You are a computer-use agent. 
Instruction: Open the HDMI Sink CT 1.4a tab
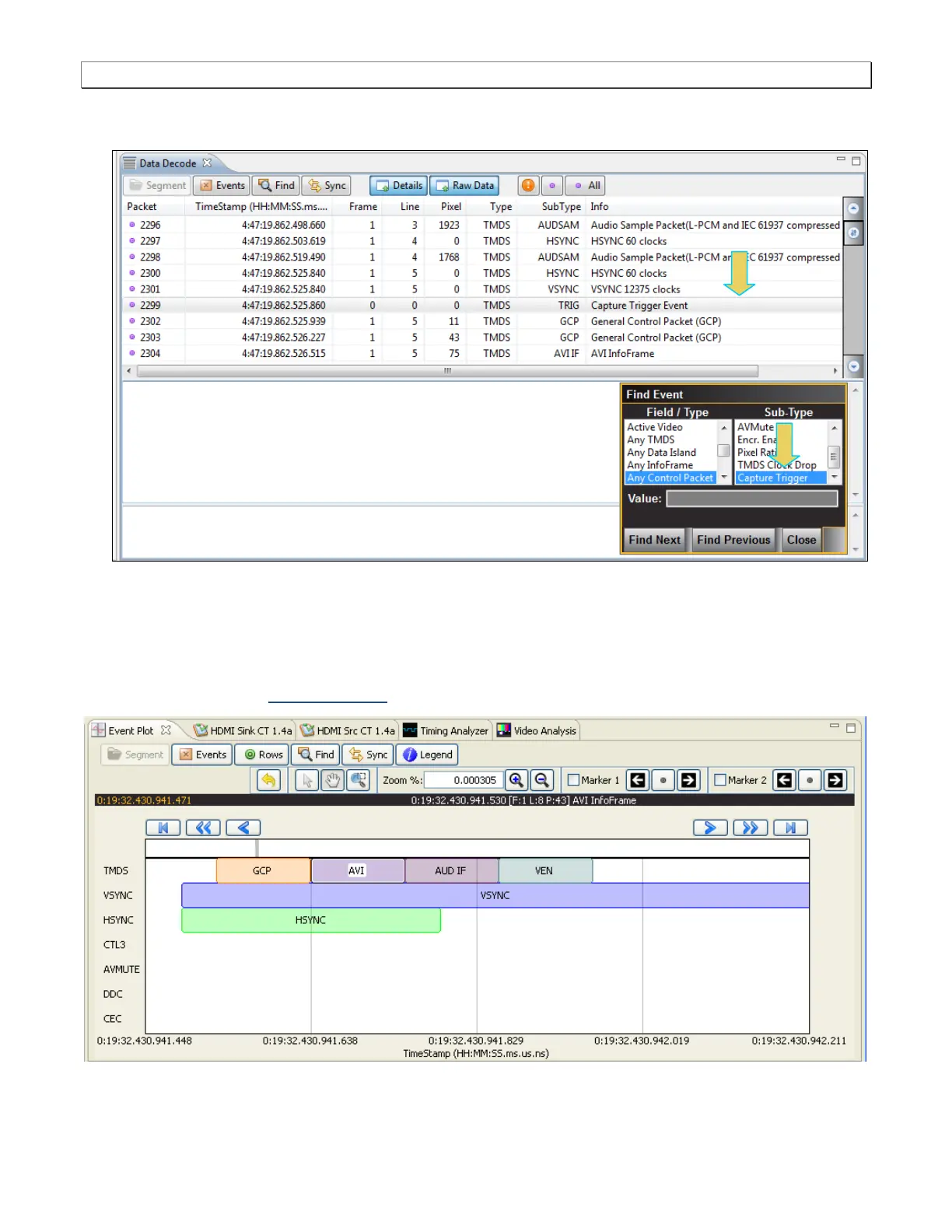243,731
